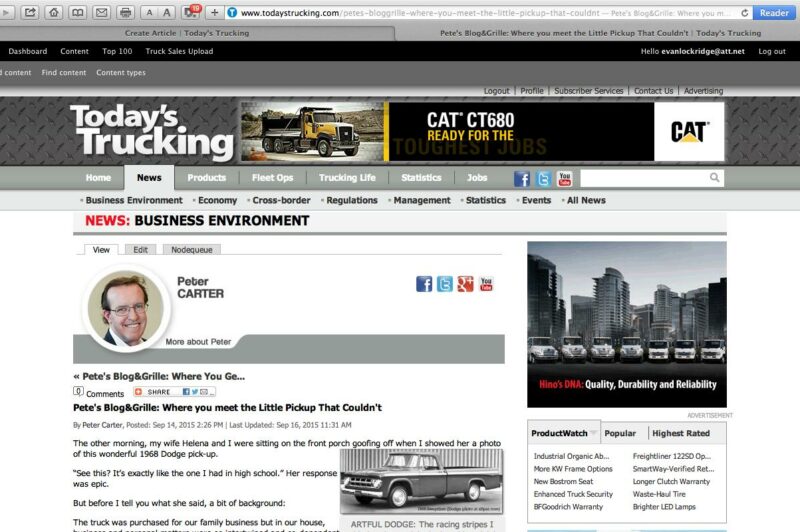Image resolution: width=800 pixels, height=532 pixels.
Task: Open the Nodequeue tab
Action: (192, 249)
